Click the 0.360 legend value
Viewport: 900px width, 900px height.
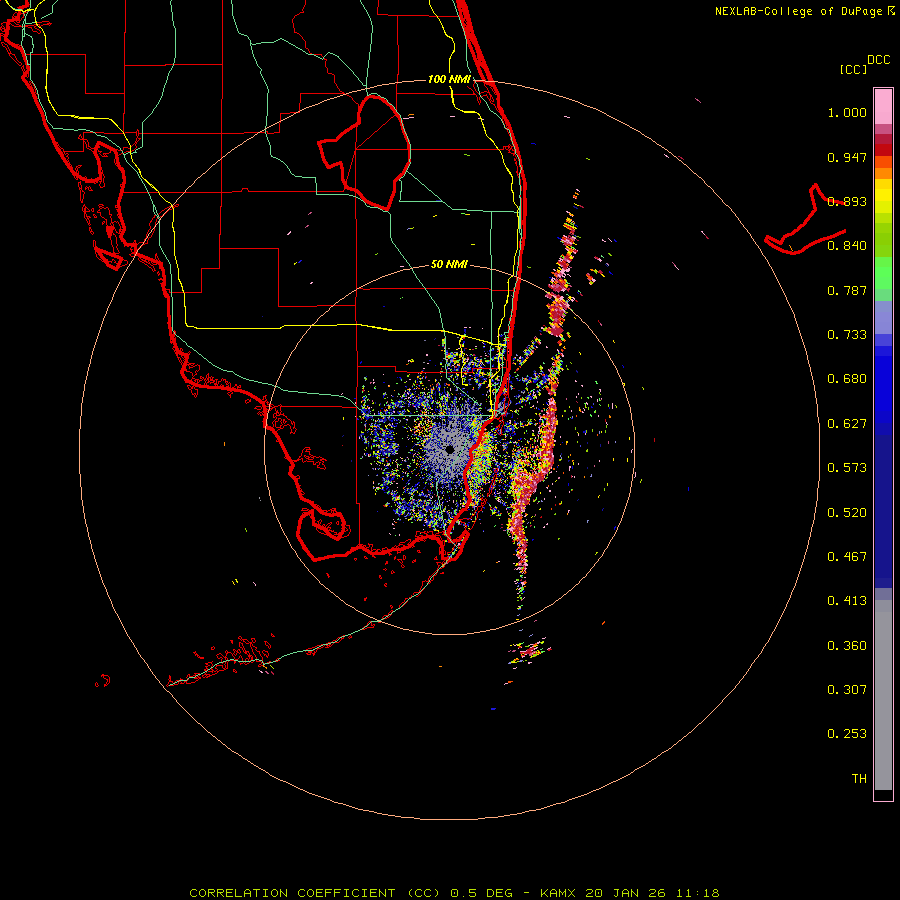click(847, 646)
